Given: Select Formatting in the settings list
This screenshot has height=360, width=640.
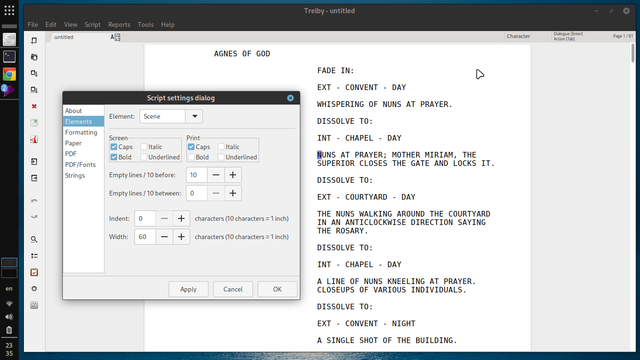Looking at the screenshot, I should 81,132.
